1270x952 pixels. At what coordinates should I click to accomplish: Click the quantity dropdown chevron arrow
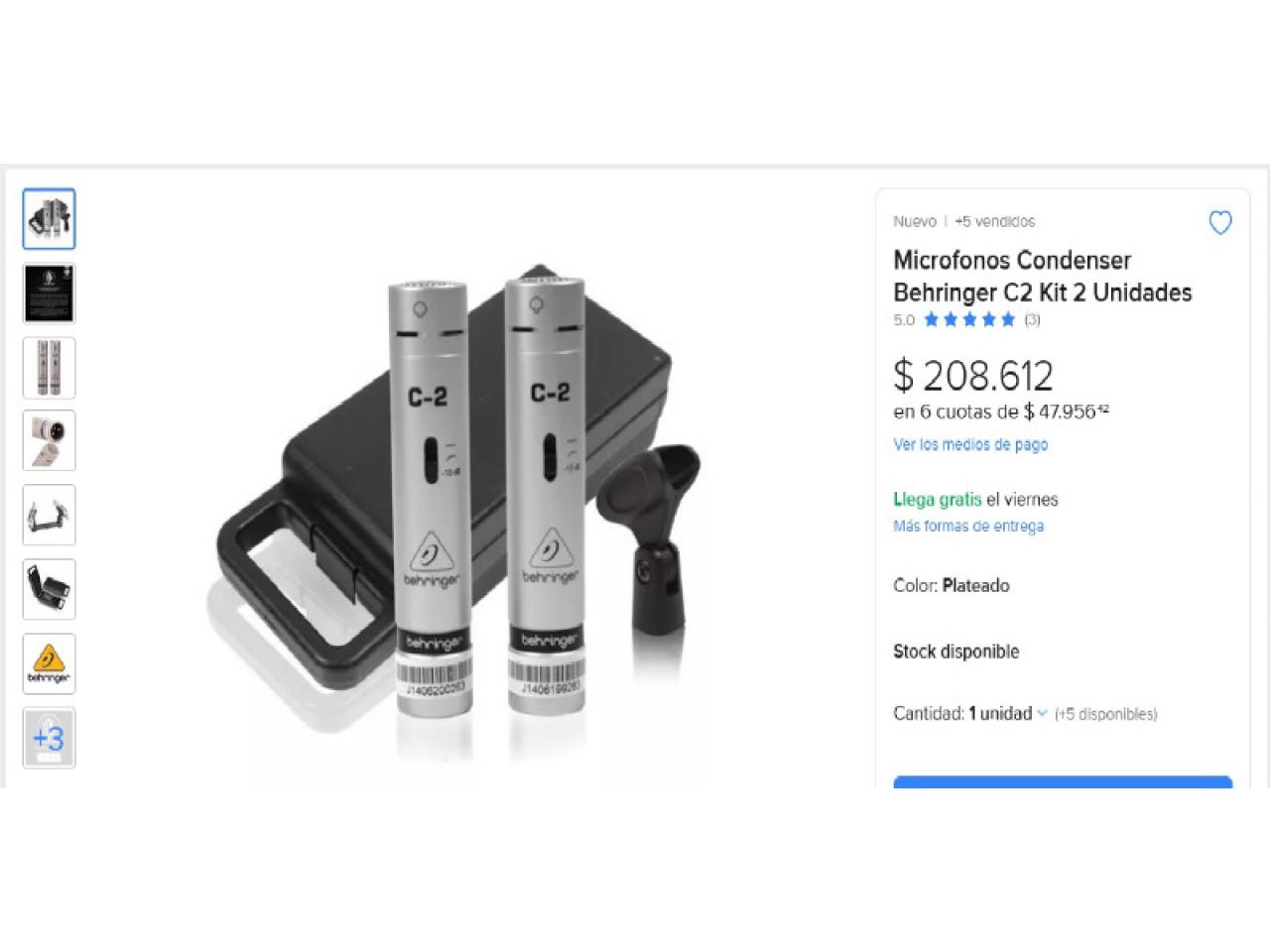[1042, 714]
